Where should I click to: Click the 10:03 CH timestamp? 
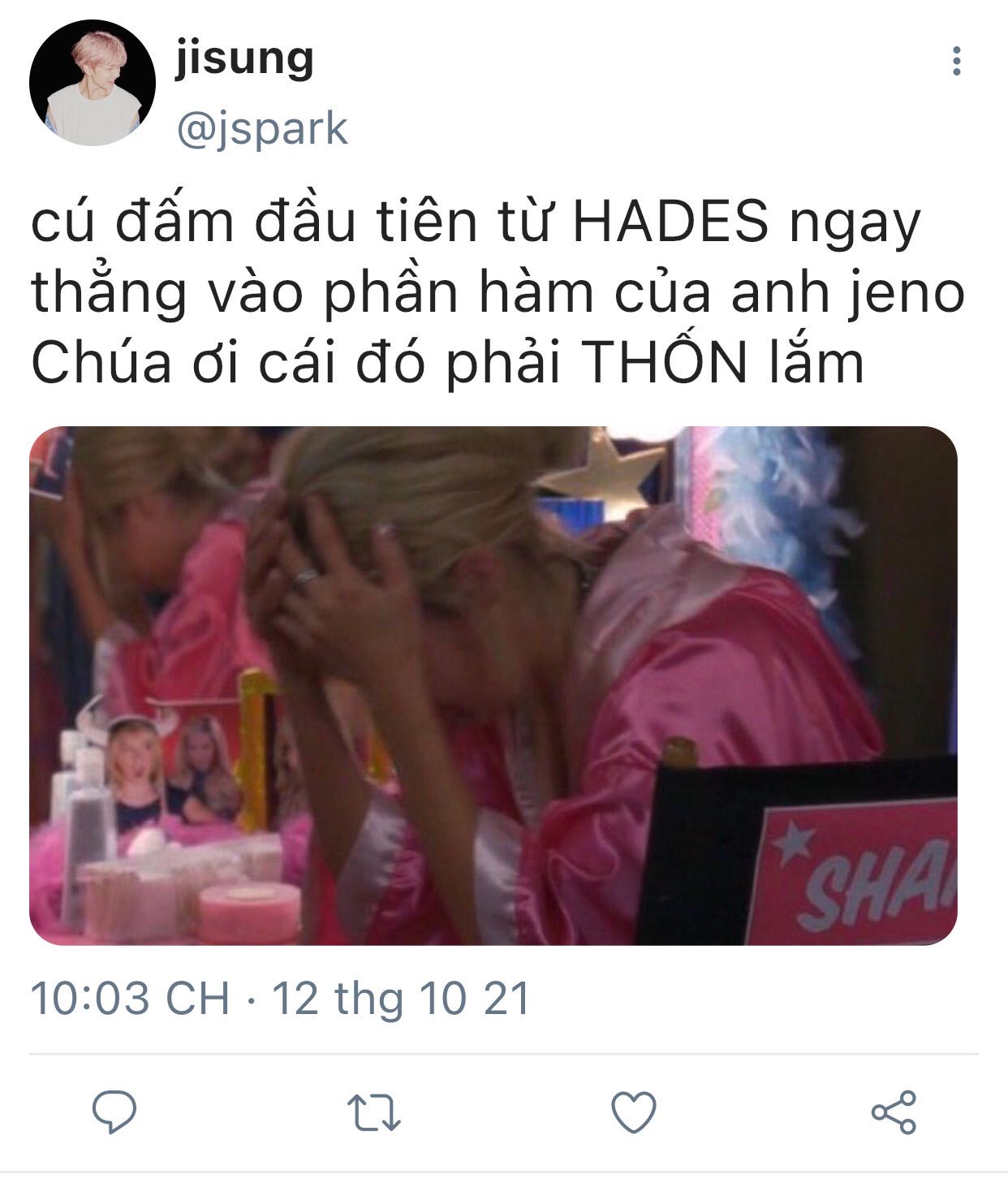130,998
